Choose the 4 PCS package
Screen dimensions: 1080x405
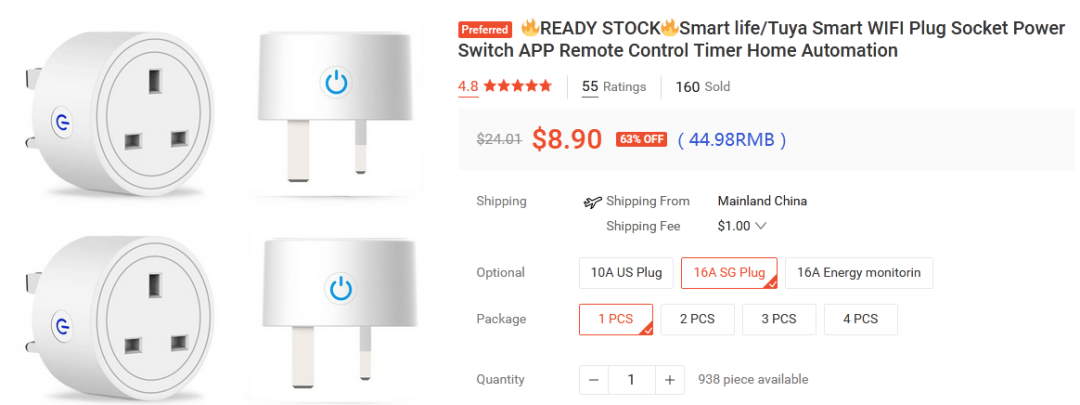tap(860, 319)
